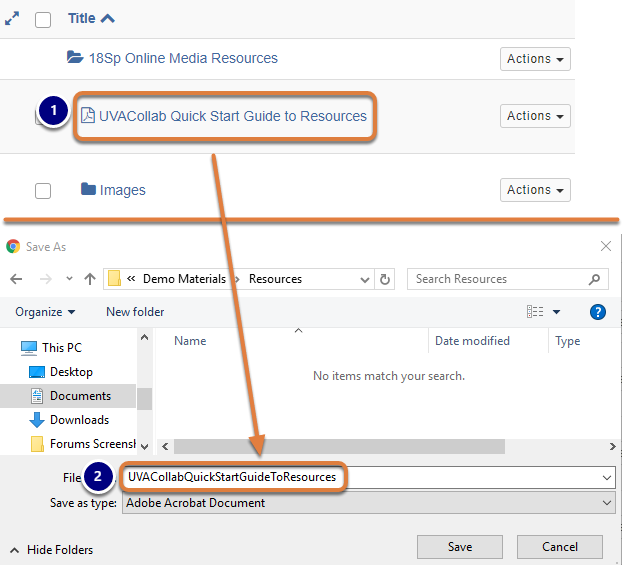Click the expand-view diagonal arrows icon
Screen dimensions: 622x565
pyautogui.click(x=12, y=18)
